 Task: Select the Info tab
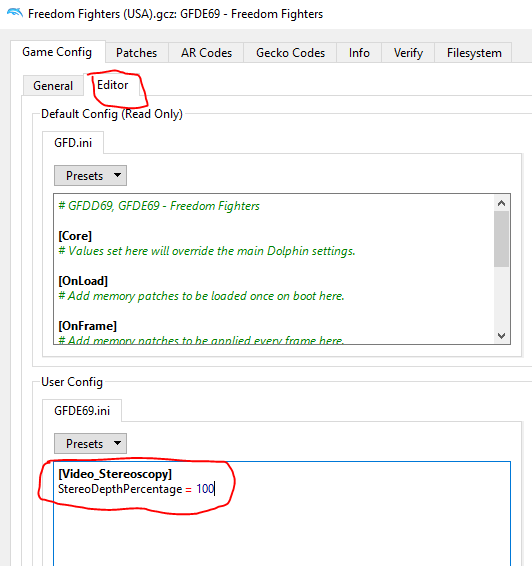click(x=359, y=53)
